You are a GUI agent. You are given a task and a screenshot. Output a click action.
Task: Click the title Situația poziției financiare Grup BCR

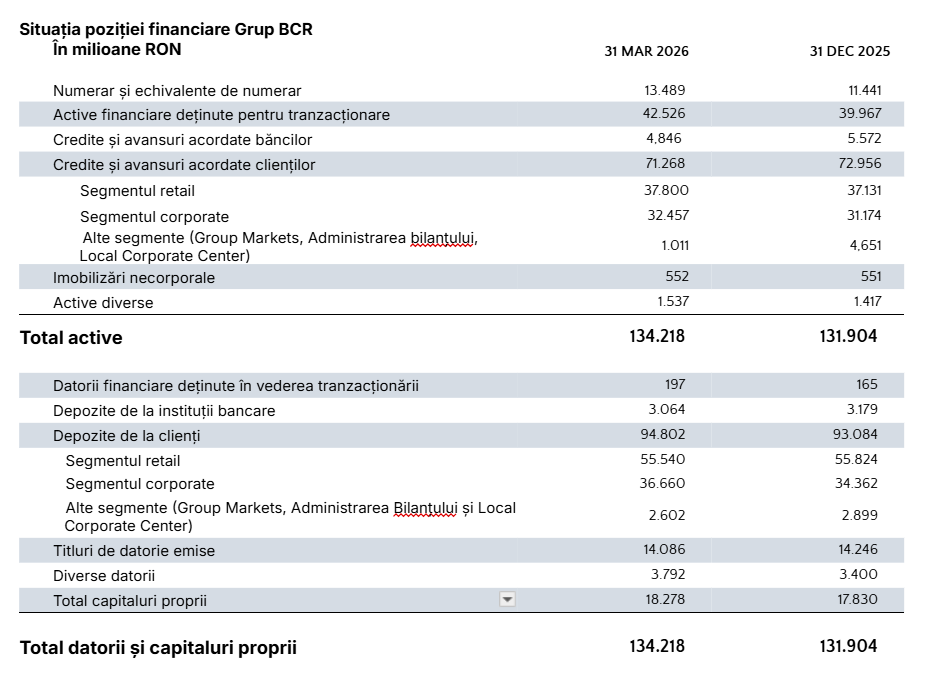166,29
